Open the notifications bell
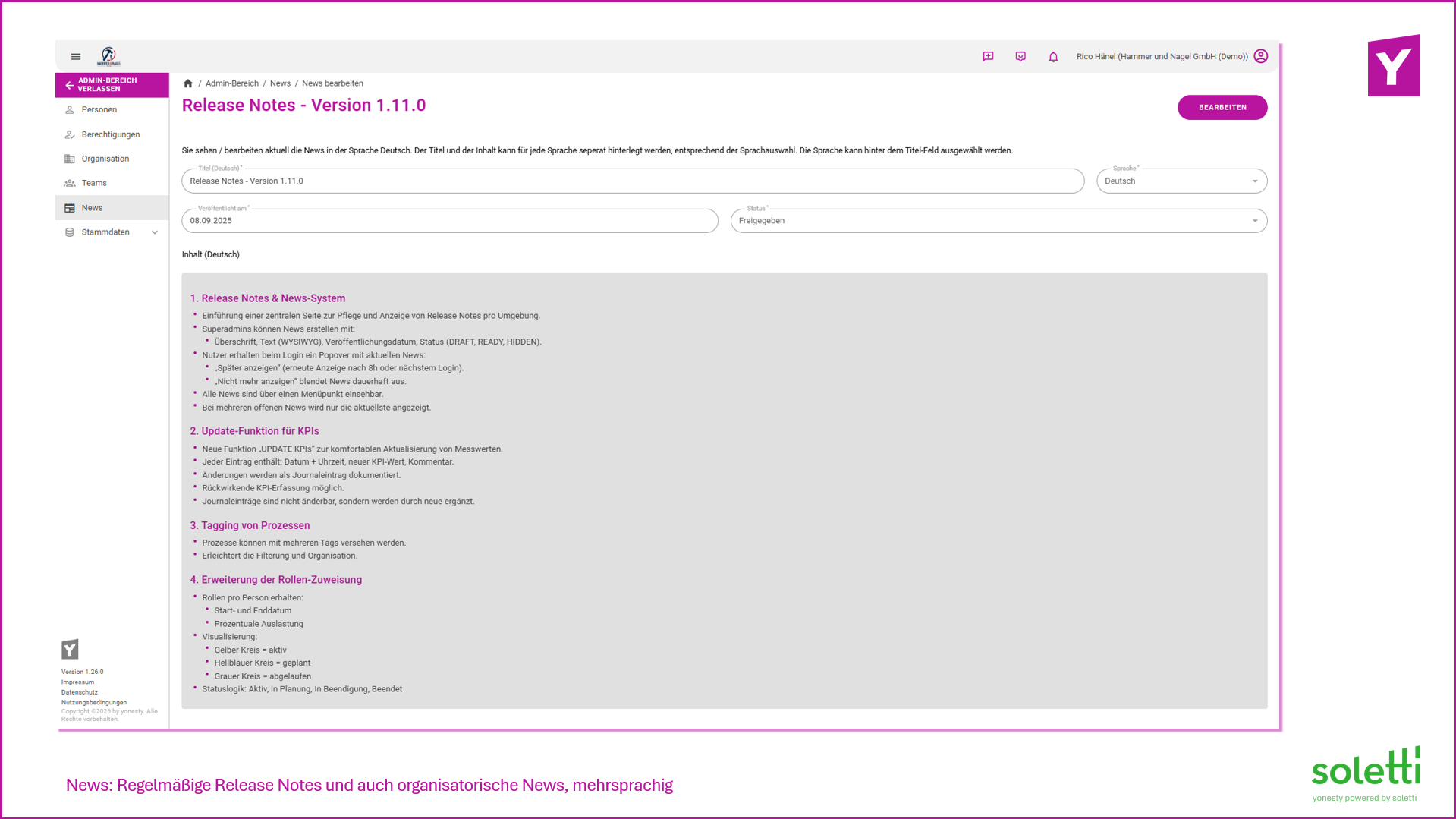Viewport: 1456px width, 819px height. (x=1053, y=57)
